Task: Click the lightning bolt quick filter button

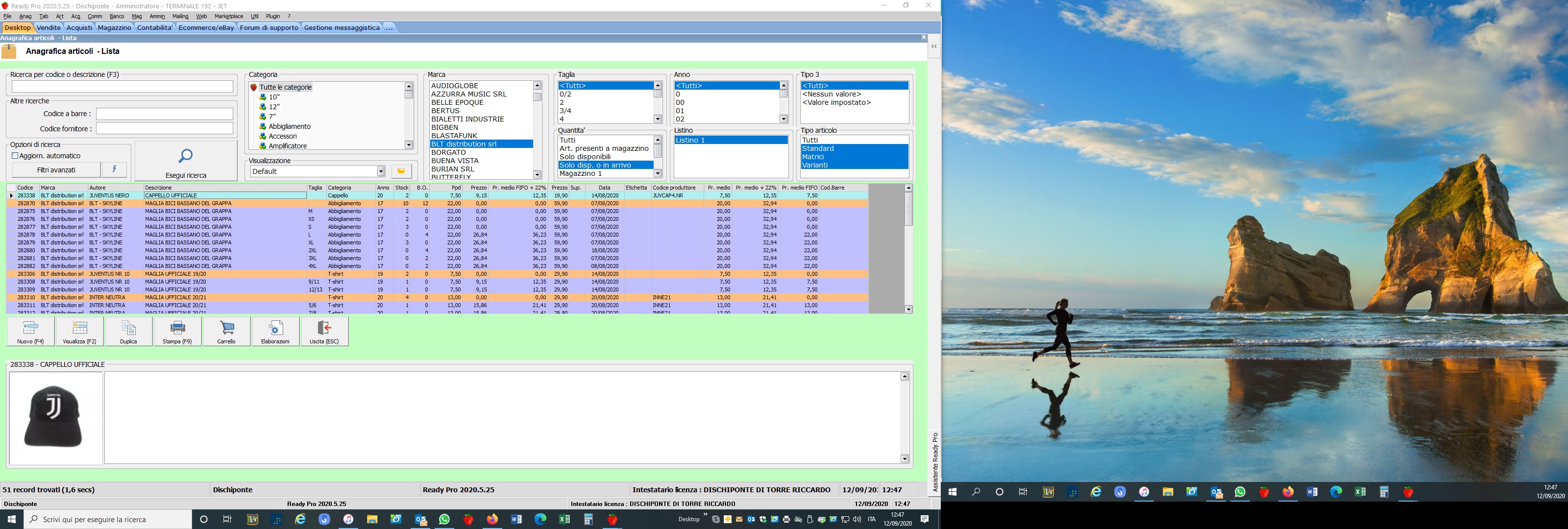Action: (115, 170)
